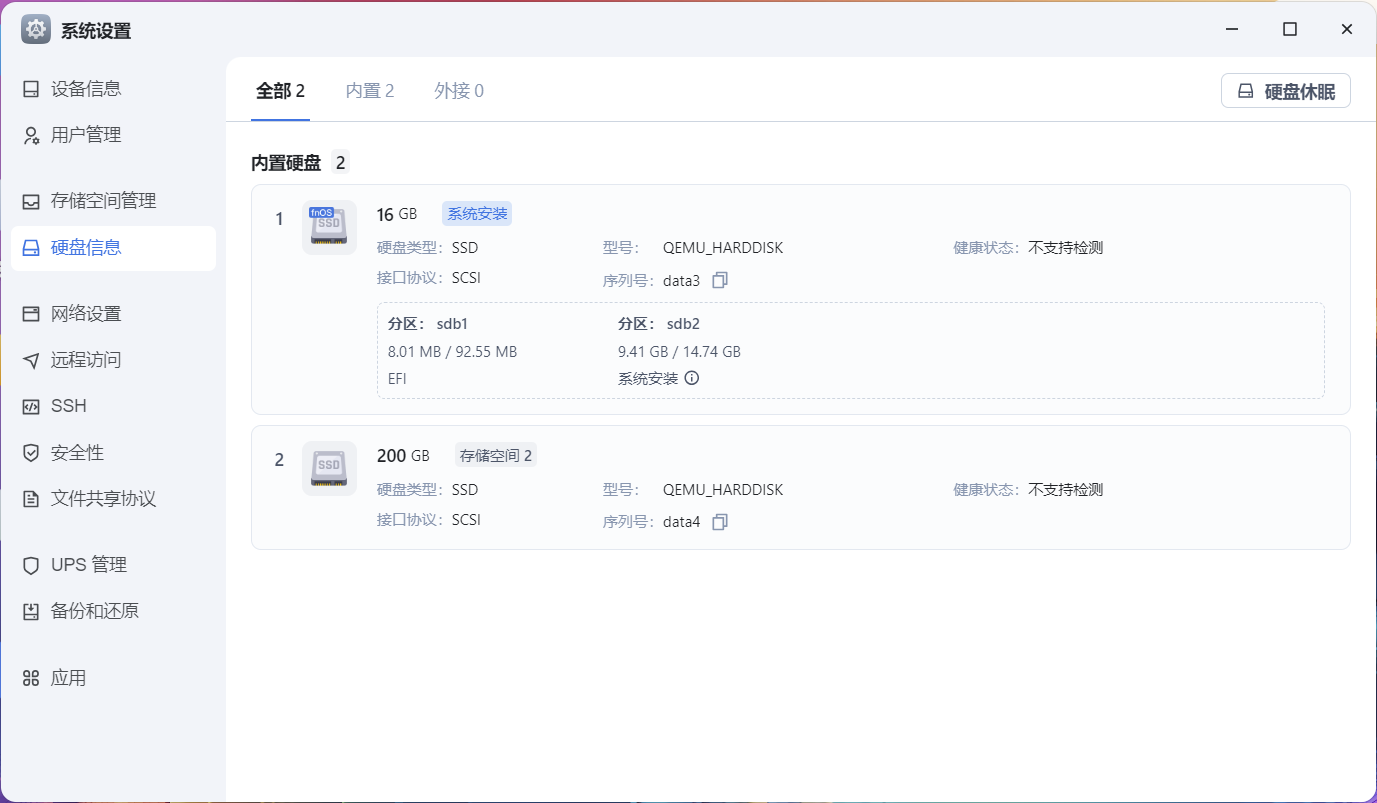Open 用户管理 in sidebar
Image resolution: width=1377 pixels, height=803 pixels.
point(86,135)
